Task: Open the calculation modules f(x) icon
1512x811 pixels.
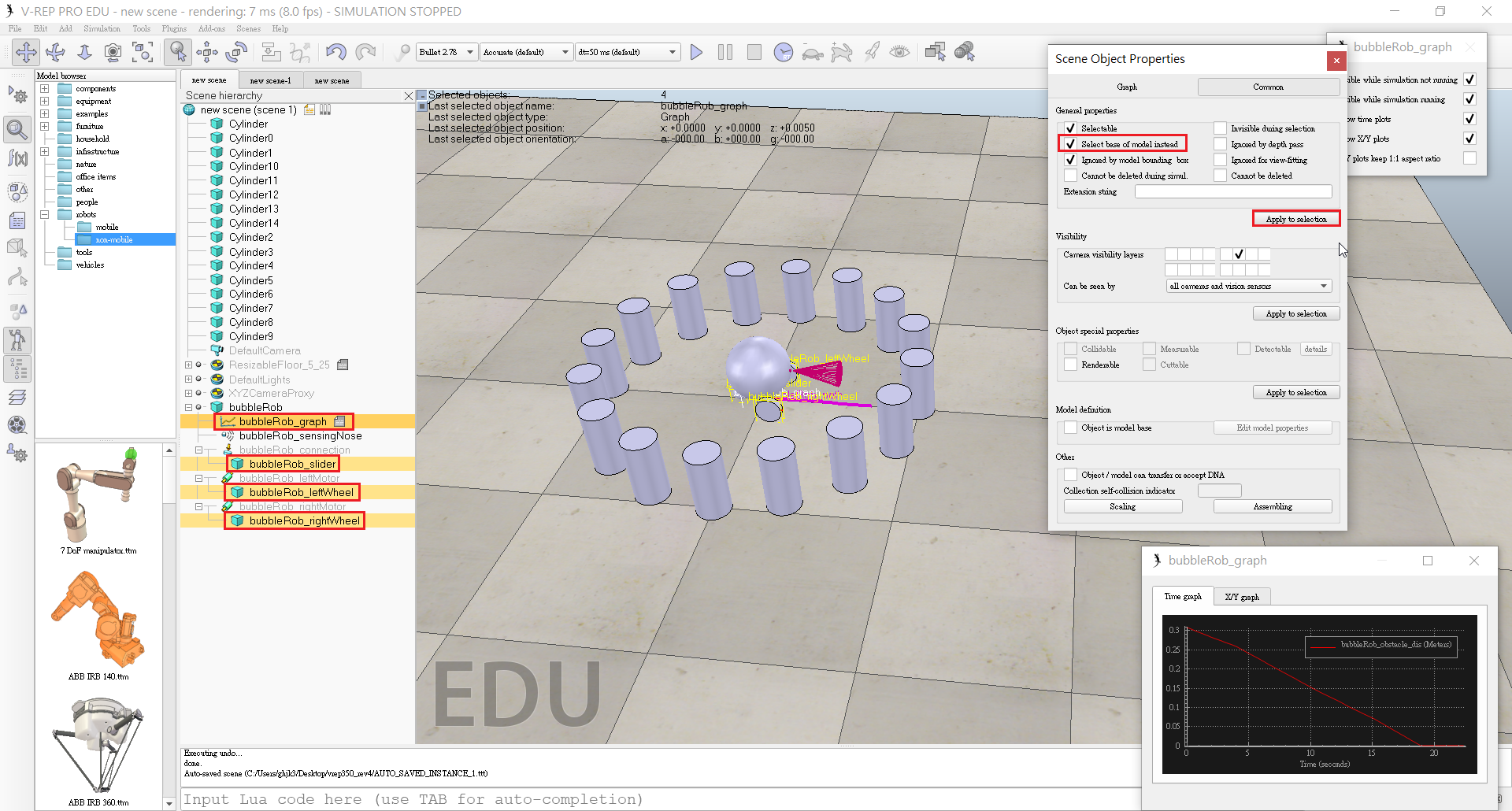Action: click(x=17, y=158)
